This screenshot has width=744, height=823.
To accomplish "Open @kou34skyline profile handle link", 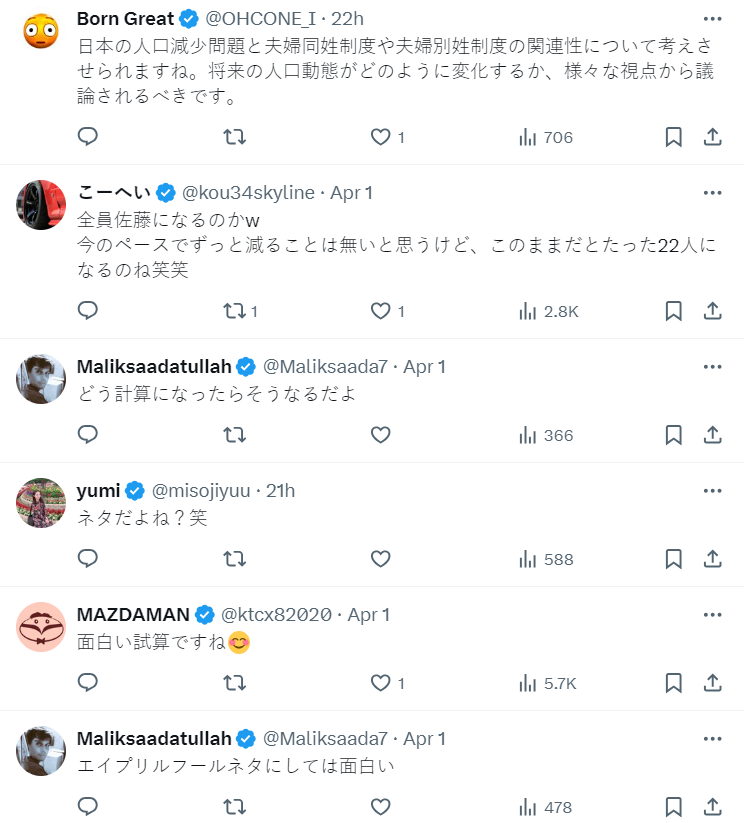I will [x=248, y=192].
